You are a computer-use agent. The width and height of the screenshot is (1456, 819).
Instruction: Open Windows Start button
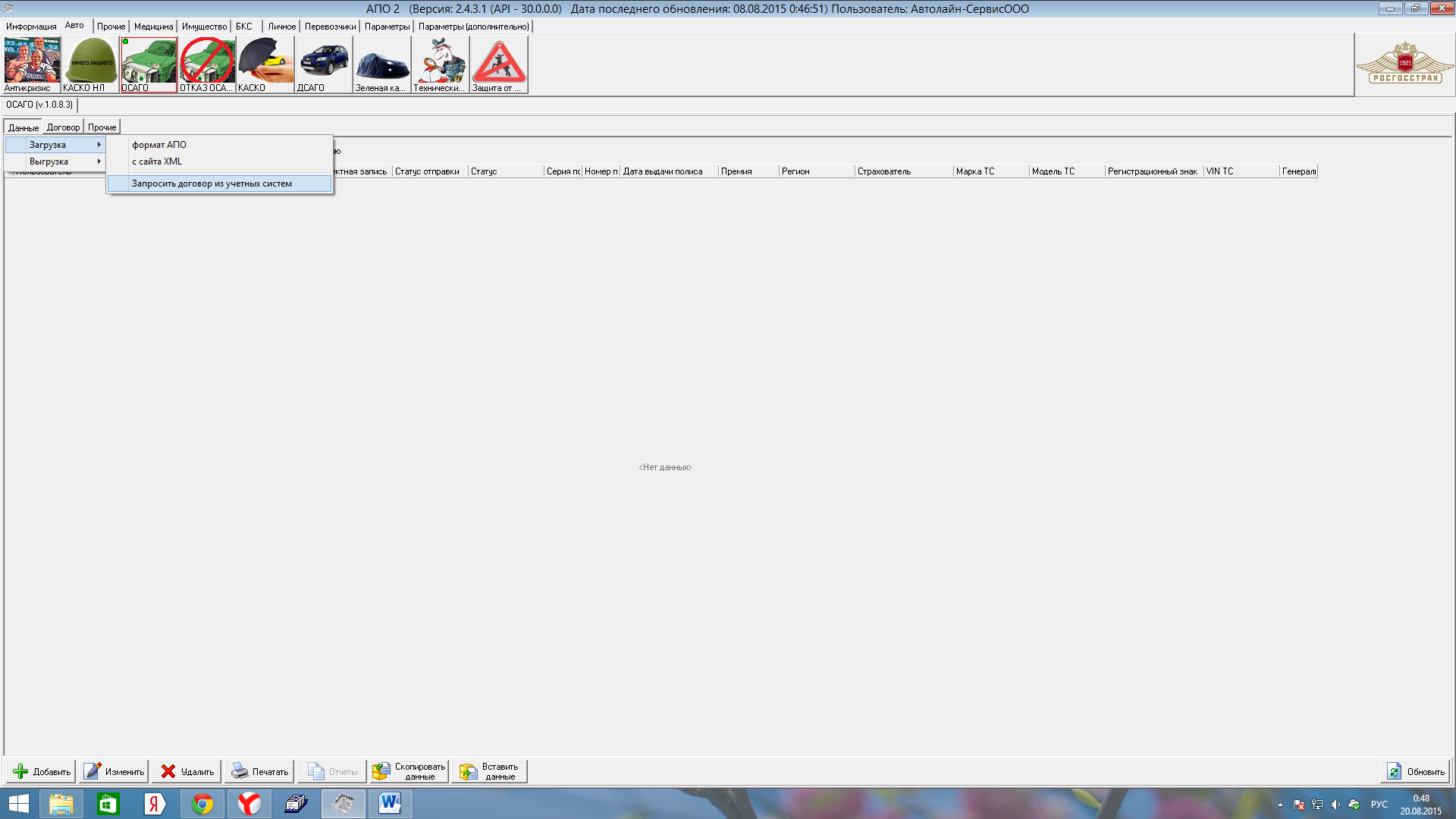click(x=18, y=804)
